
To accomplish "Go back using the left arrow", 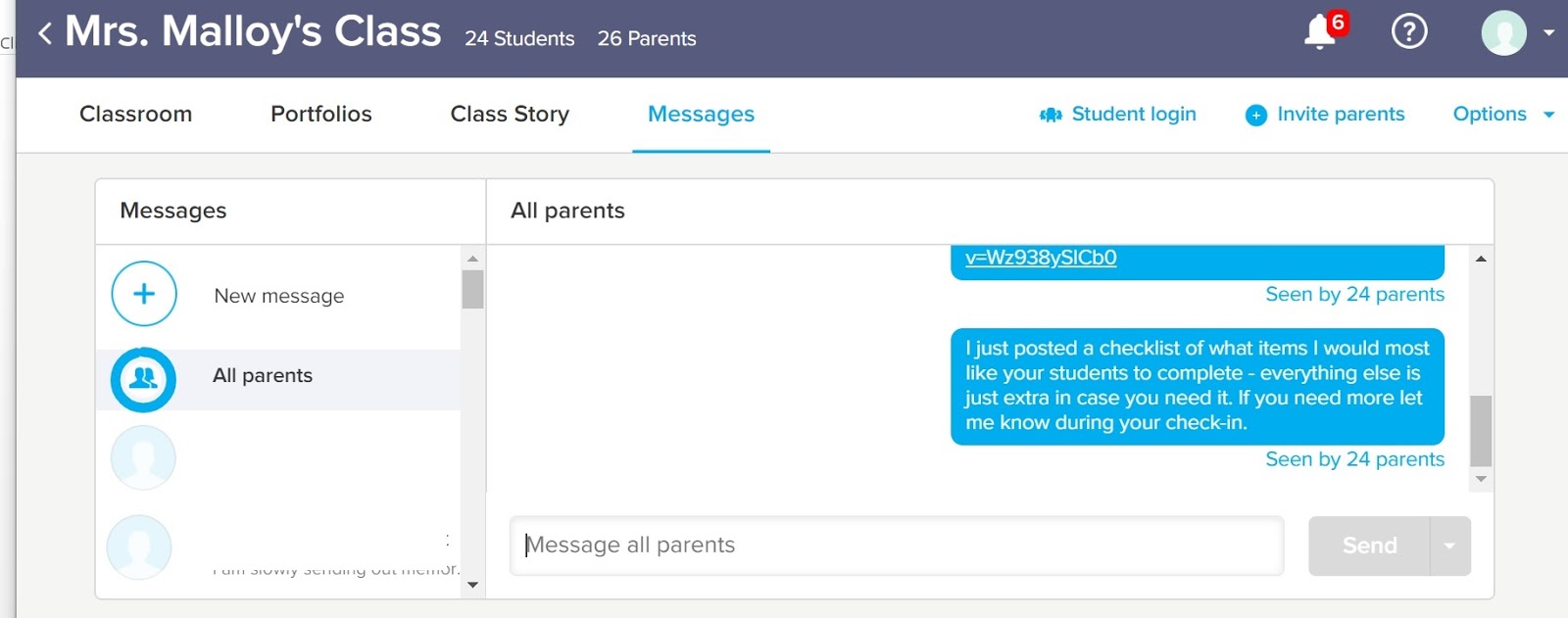I will [44, 31].
